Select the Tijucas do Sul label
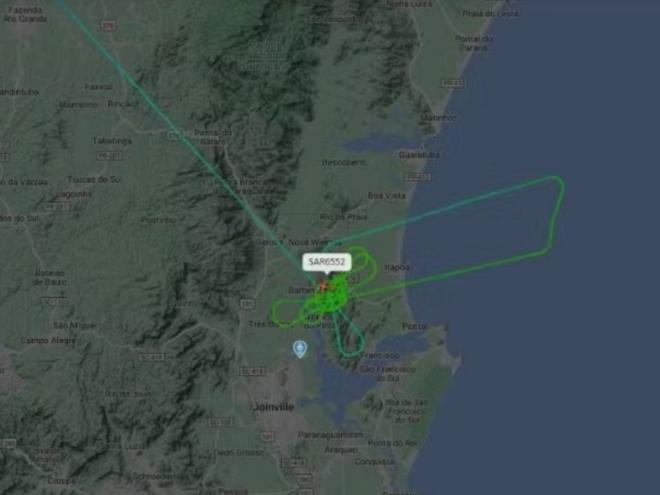 (94, 180)
